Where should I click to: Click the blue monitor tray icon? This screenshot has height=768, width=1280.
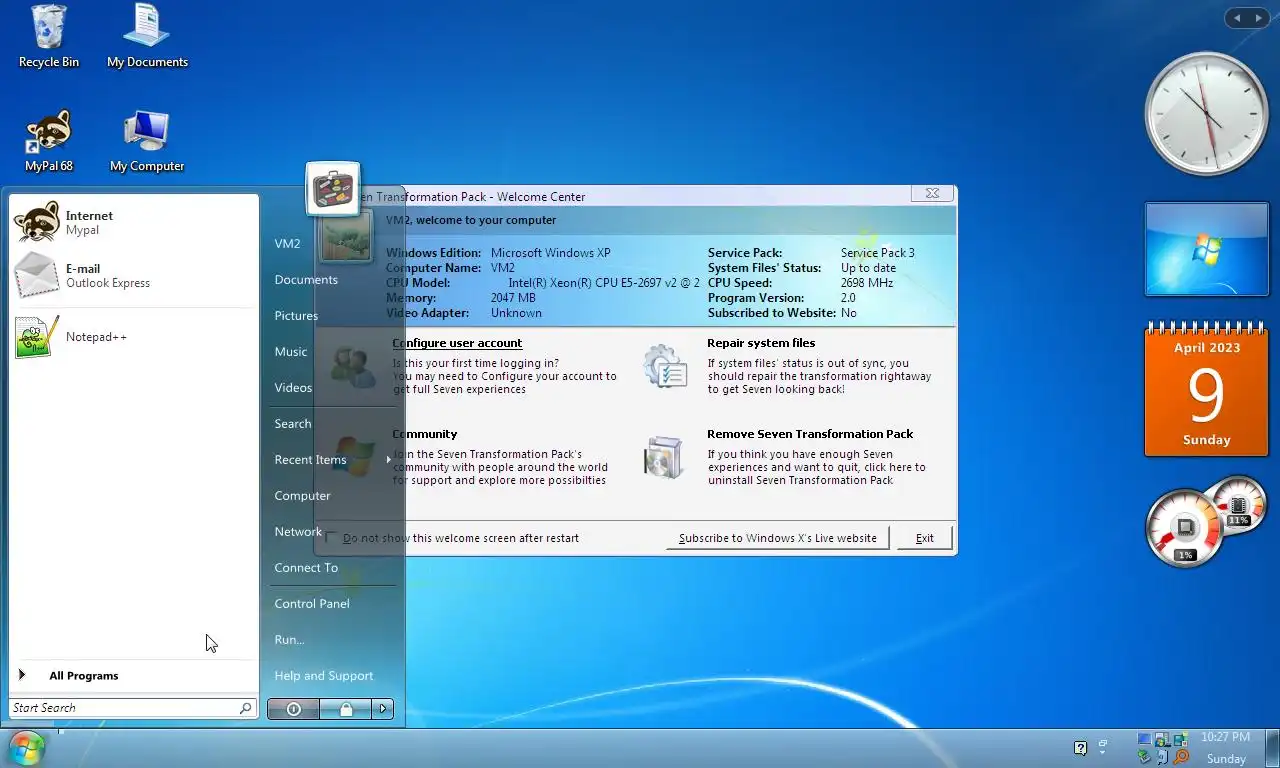(x=1145, y=738)
